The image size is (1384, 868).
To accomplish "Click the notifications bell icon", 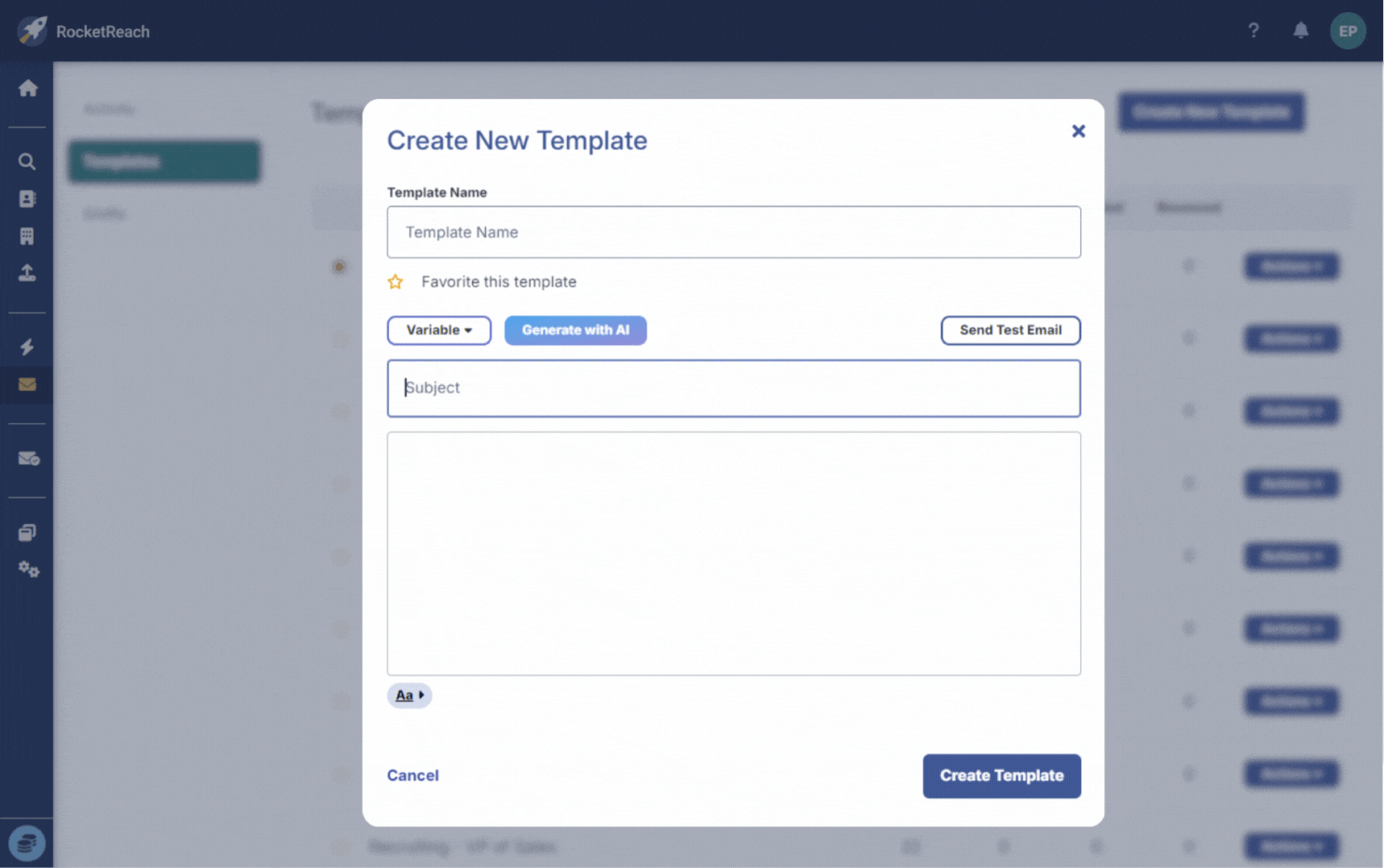I will (x=1300, y=31).
